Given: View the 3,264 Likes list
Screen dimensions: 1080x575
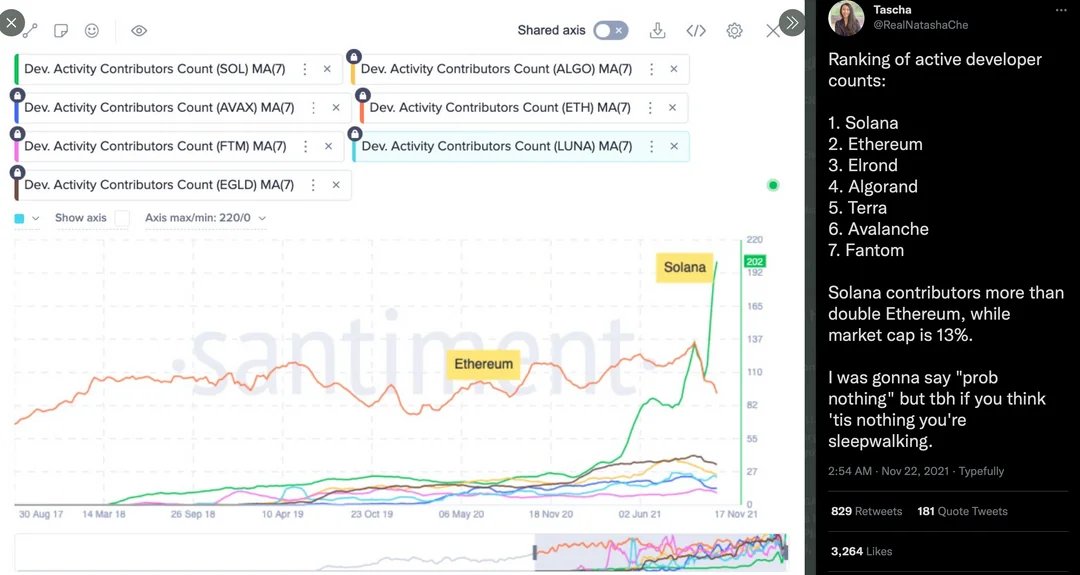Looking at the screenshot, I should [862, 551].
